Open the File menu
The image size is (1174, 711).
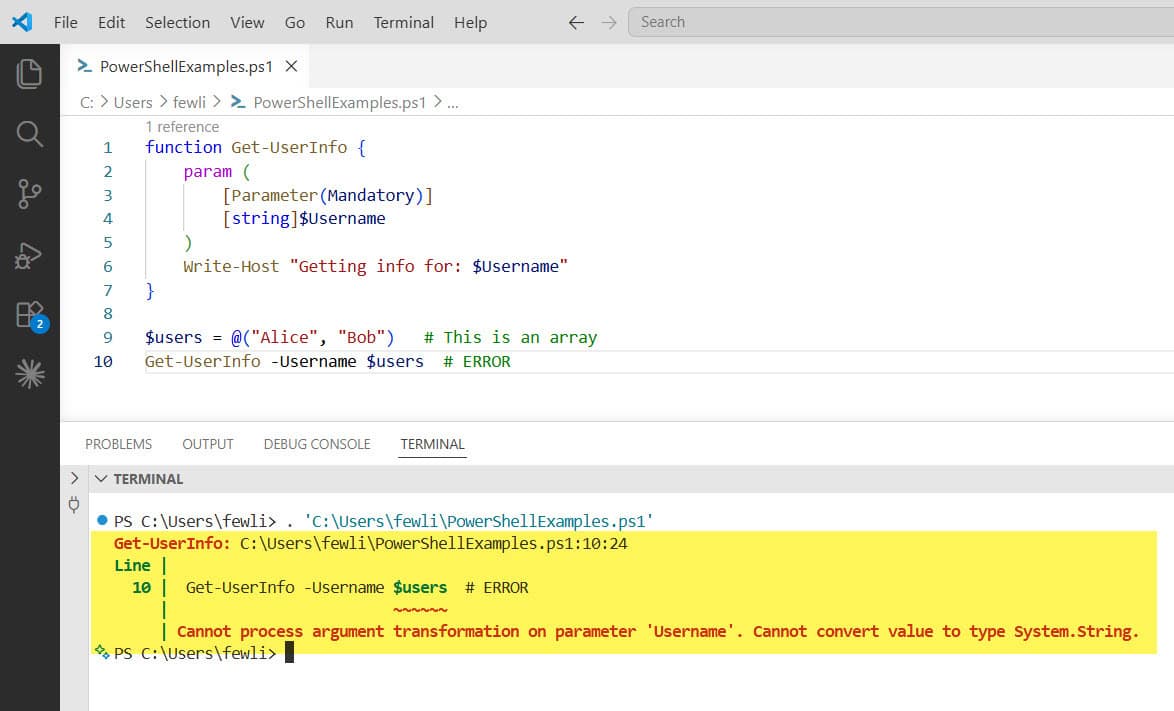coord(65,22)
